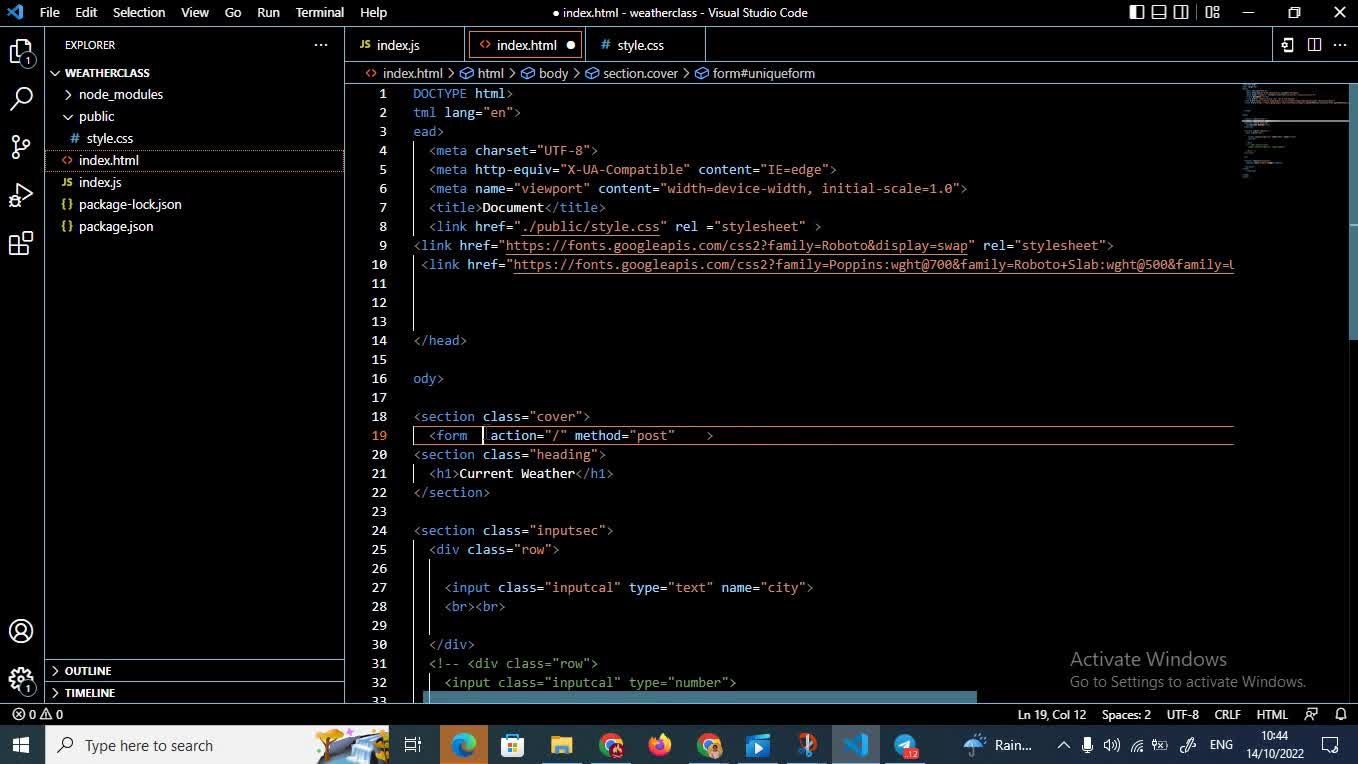1358x764 pixels.
Task: Open Telegram from the taskbar
Action: (x=905, y=745)
